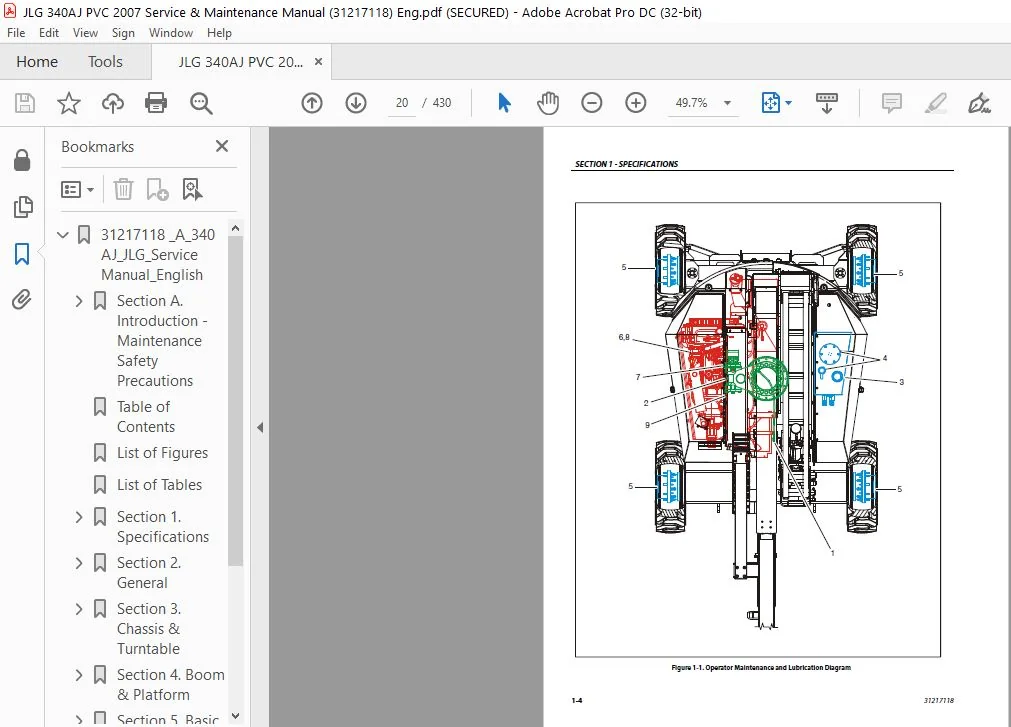
Task: Open the Attachments paperclip icon
Action: [x=22, y=300]
